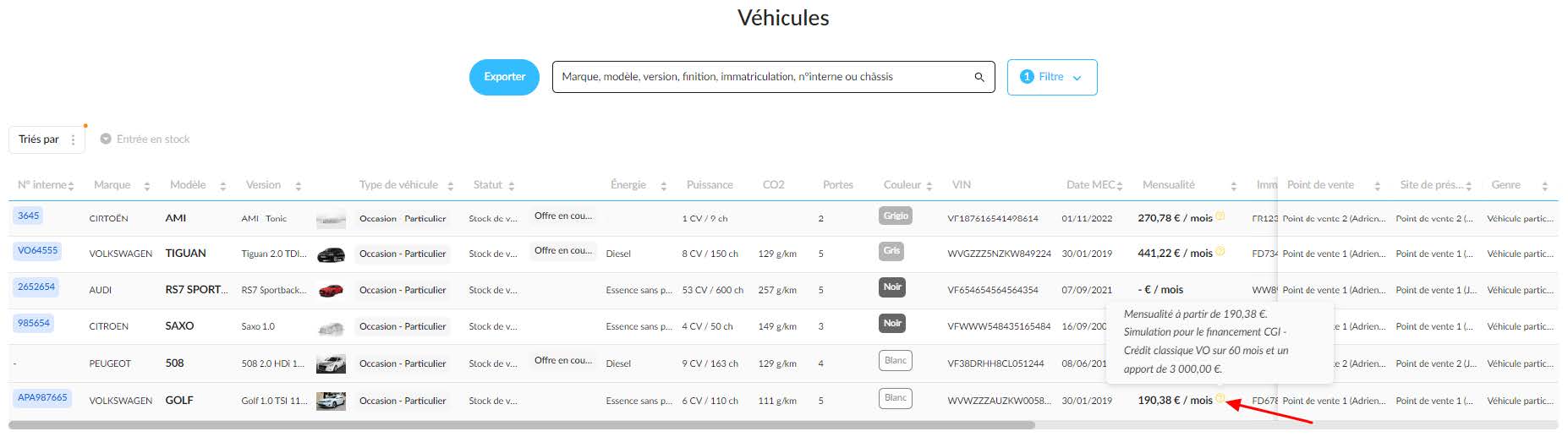Click info icon next to 441,22 € / mois
The width and height of the screenshot is (1568, 437).
point(1220,251)
